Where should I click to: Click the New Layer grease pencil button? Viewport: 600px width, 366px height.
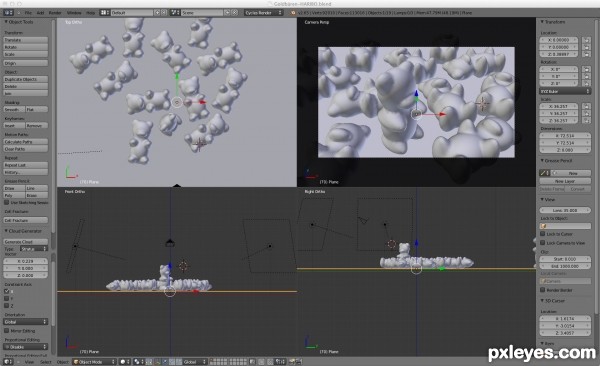point(565,181)
